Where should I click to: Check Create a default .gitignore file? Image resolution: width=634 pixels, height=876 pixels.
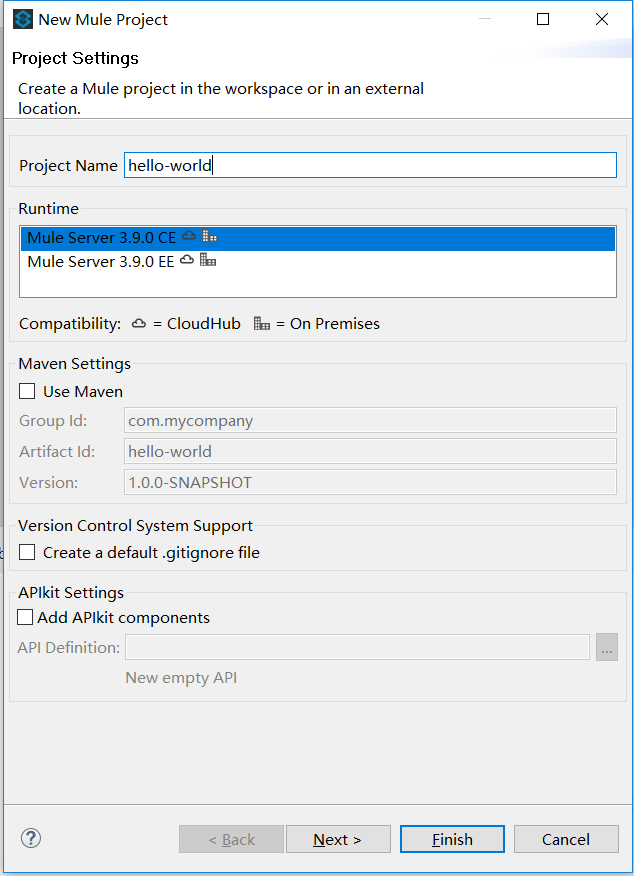click(x=27, y=552)
